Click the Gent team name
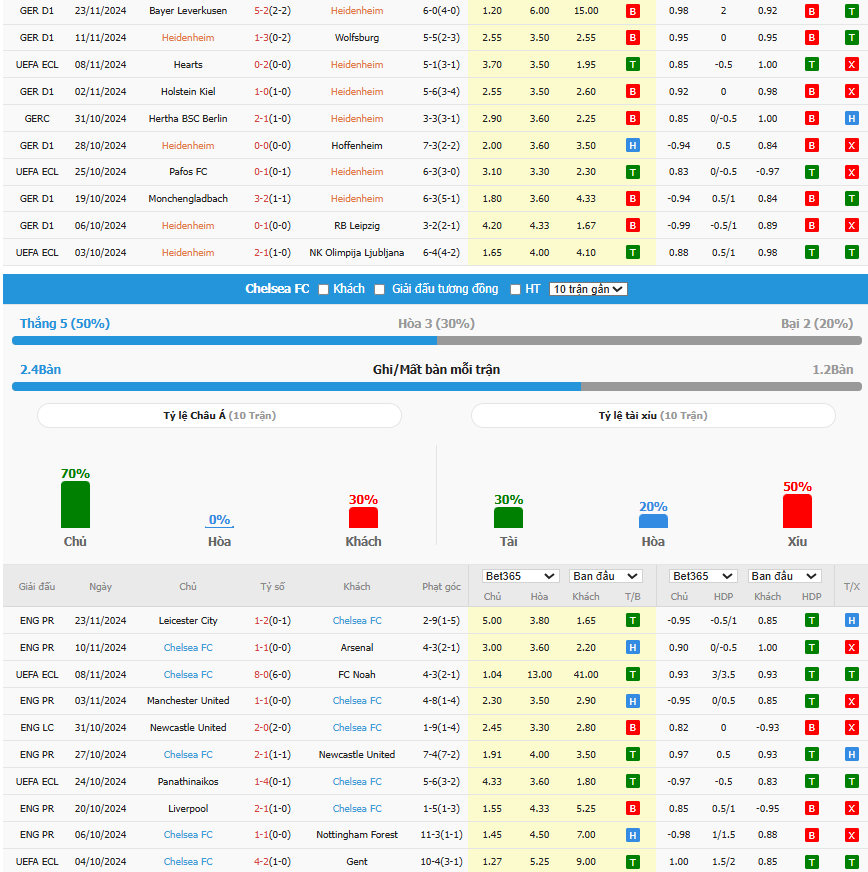 pyautogui.click(x=356, y=861)
